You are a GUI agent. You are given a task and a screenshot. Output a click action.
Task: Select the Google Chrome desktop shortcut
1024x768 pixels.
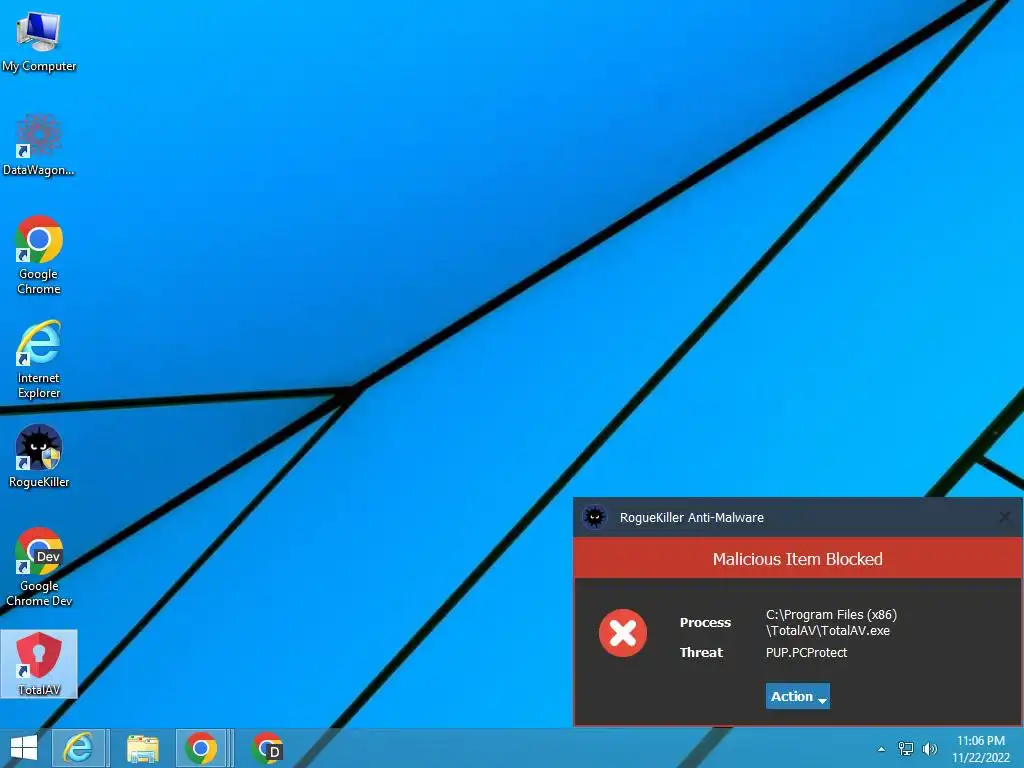[39, 255]
